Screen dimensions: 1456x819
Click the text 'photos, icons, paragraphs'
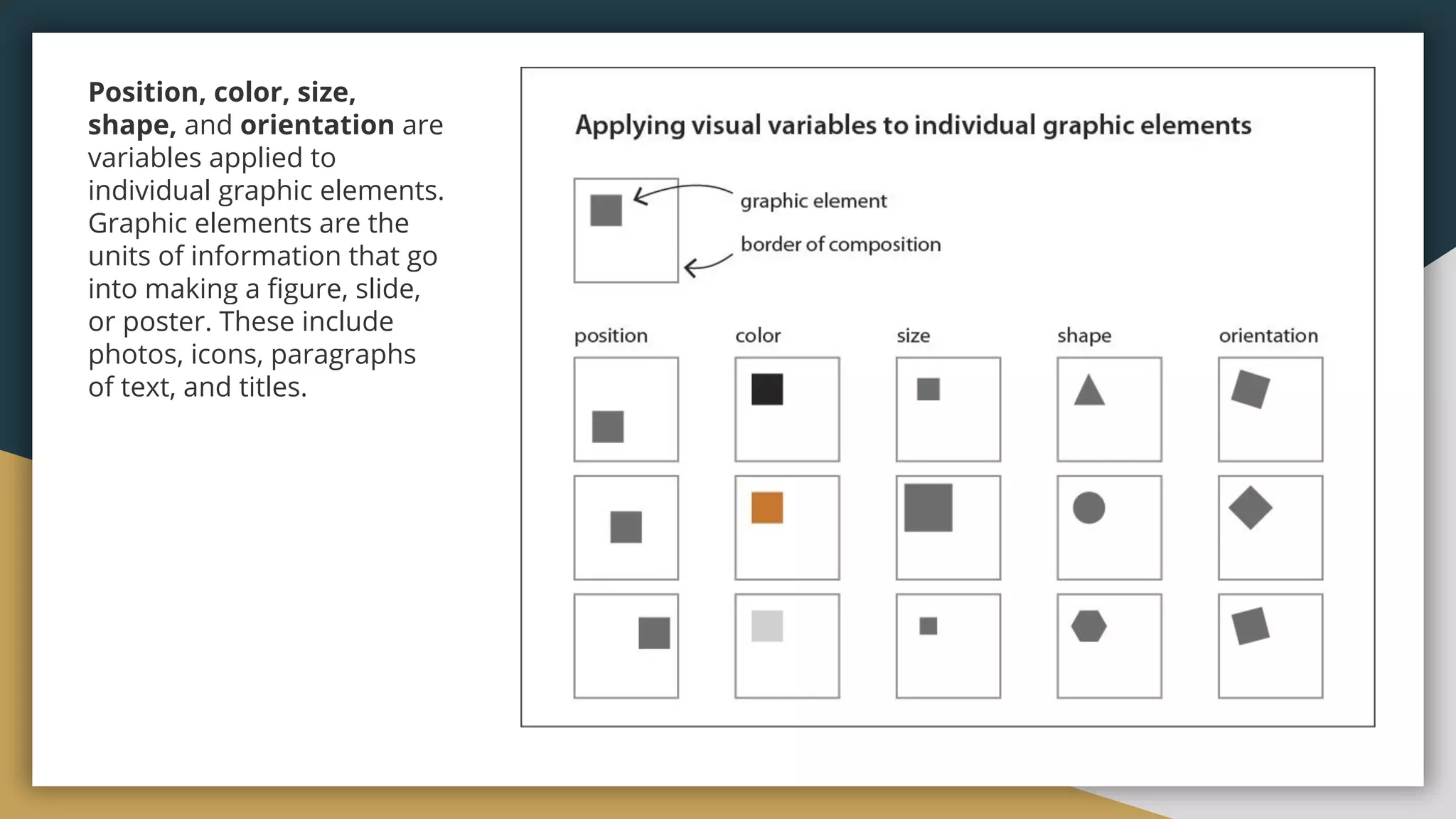[252, 355]
